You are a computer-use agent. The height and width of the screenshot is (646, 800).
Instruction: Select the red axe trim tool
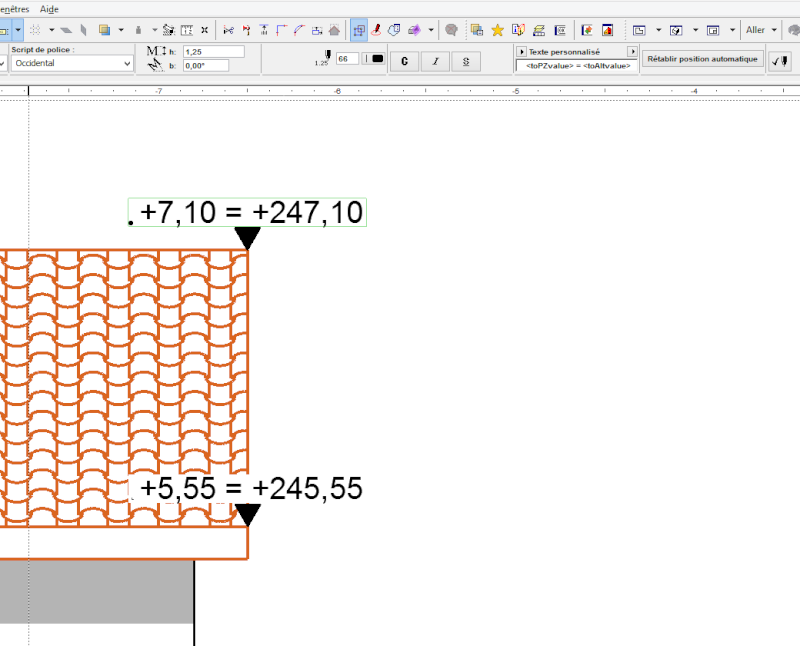[246, 30]
